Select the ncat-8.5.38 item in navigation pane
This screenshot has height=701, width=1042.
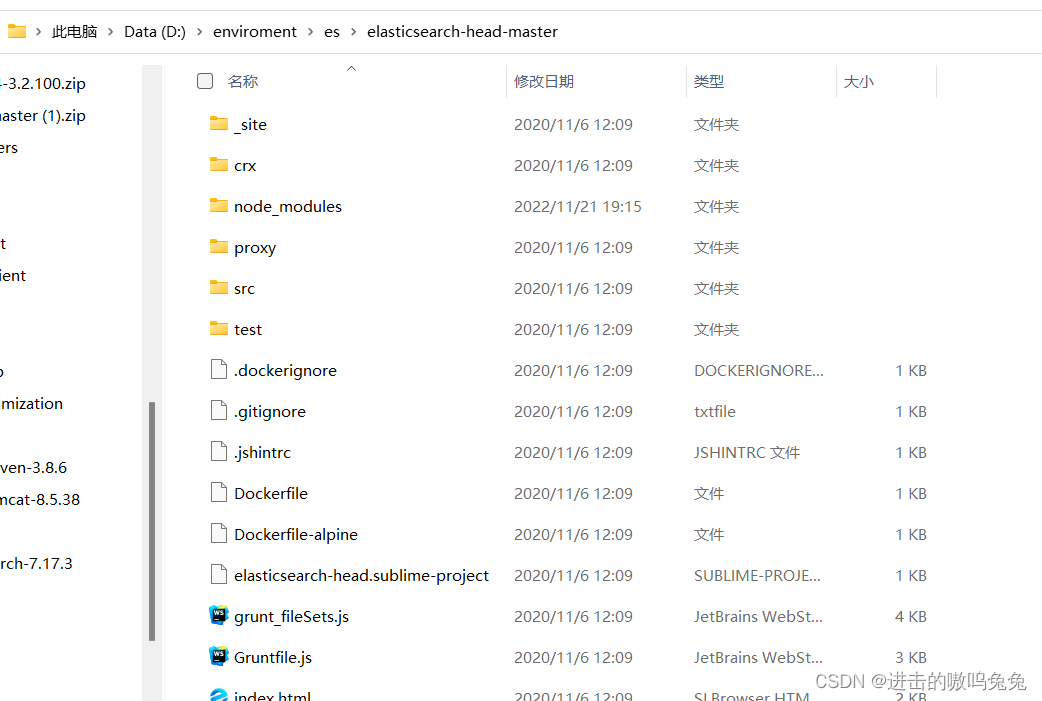click(40, 500)
